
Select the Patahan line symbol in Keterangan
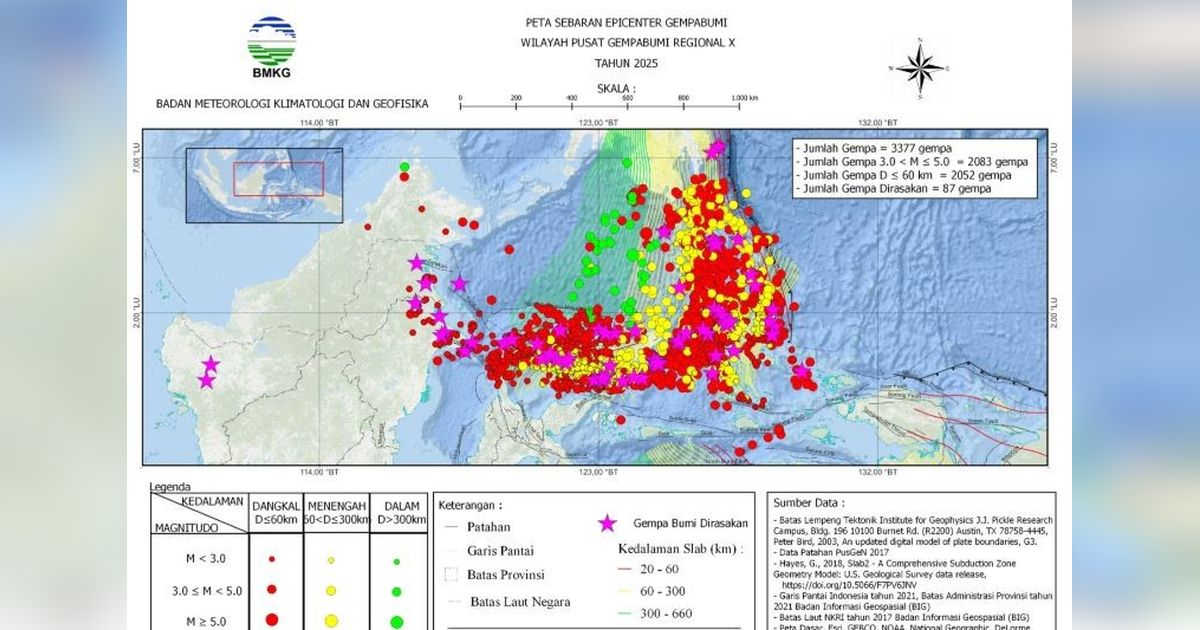coord(452,526)
